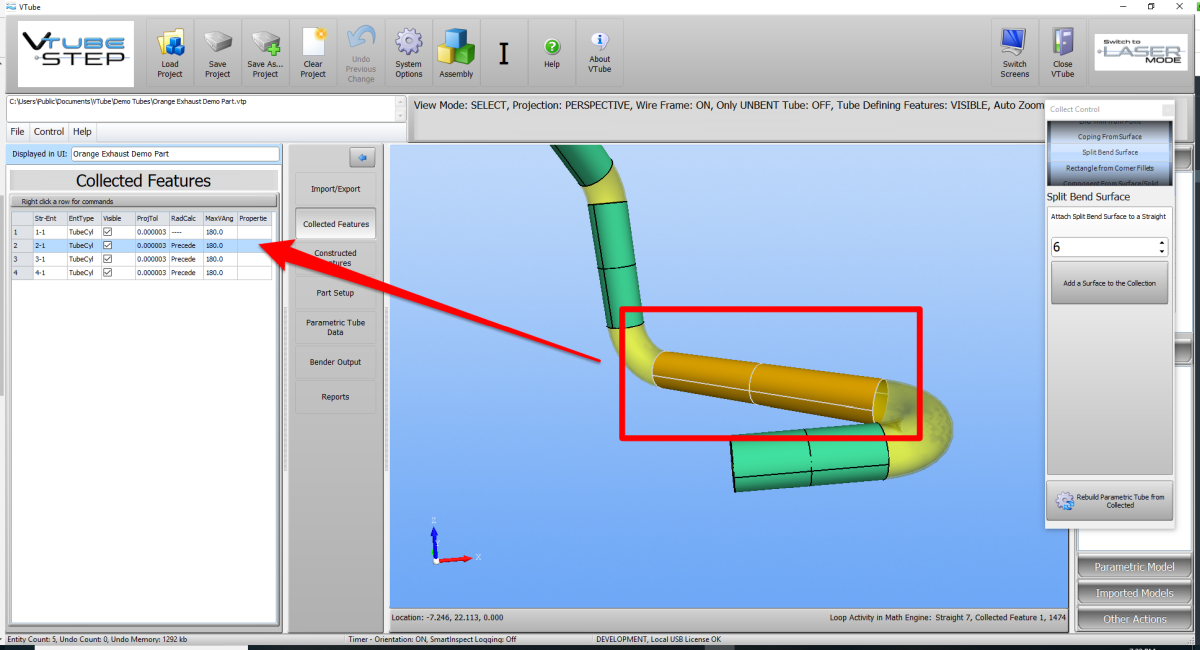Image resolution: width=1200 pixels, height=650 pixels.
Task: Choose Rectangle from Corner Fillets option
Action: click(x=1109, y=168)
